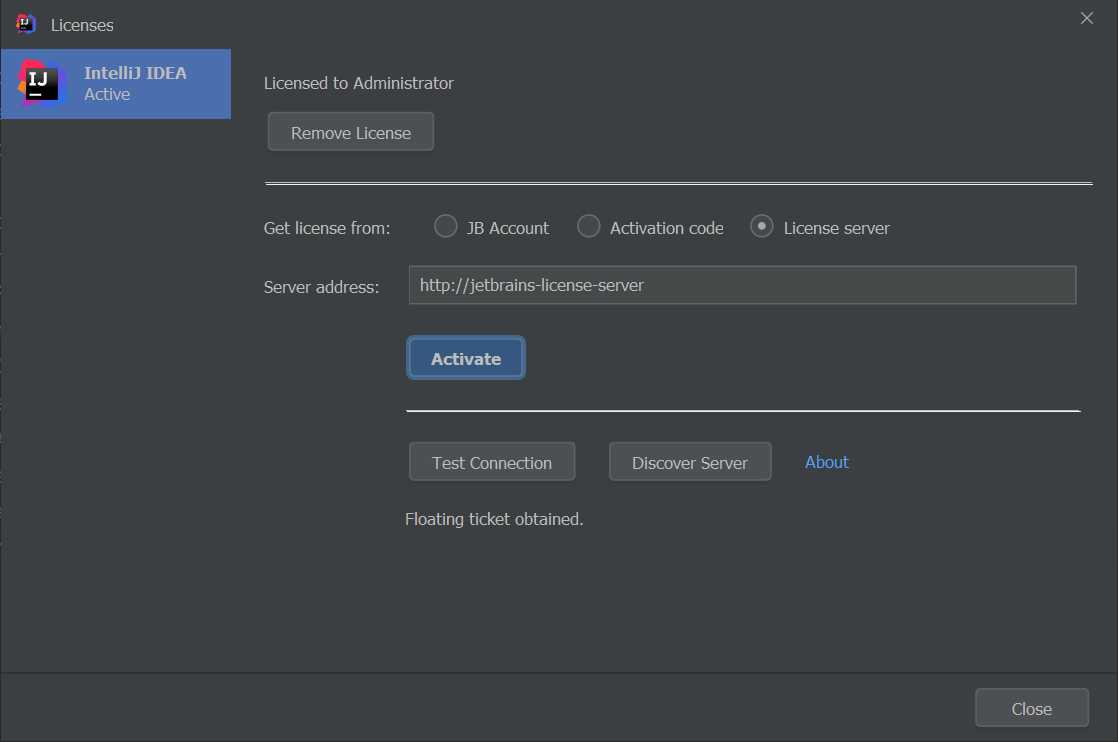This screenshot has width=1118, height=742.
Task: Click the Get license from label
Action: [327, 228]
